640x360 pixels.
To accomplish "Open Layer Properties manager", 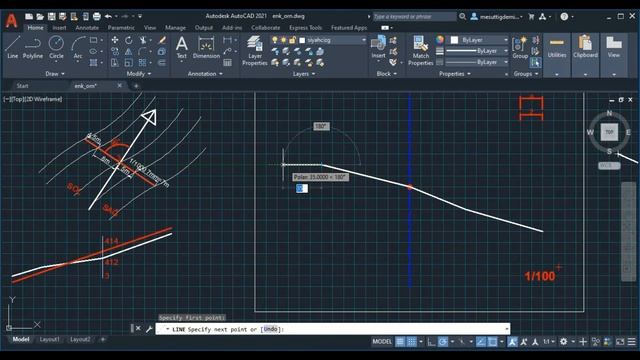I will pos(255,51).
